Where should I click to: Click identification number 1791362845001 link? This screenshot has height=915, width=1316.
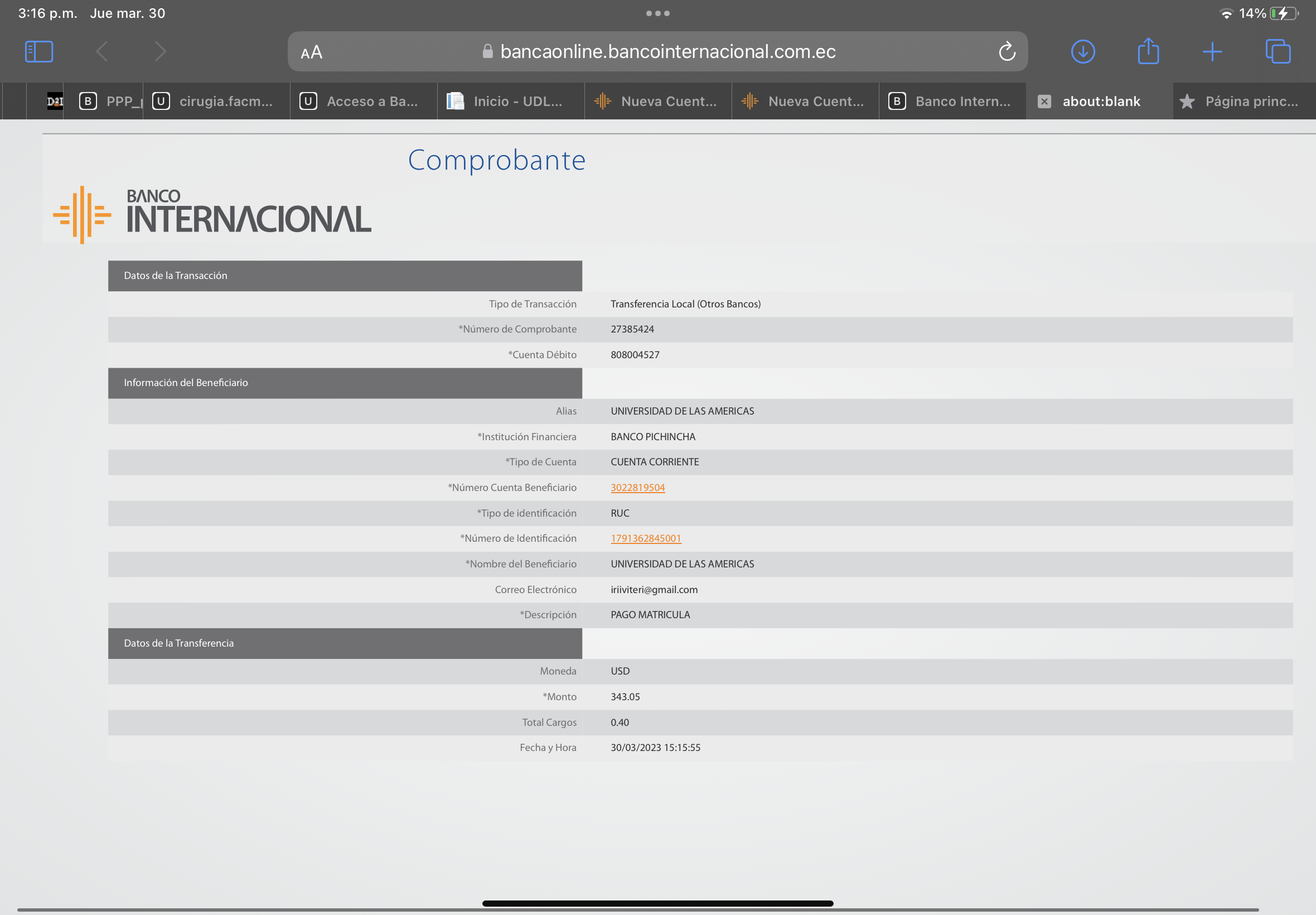click(646, 538)
